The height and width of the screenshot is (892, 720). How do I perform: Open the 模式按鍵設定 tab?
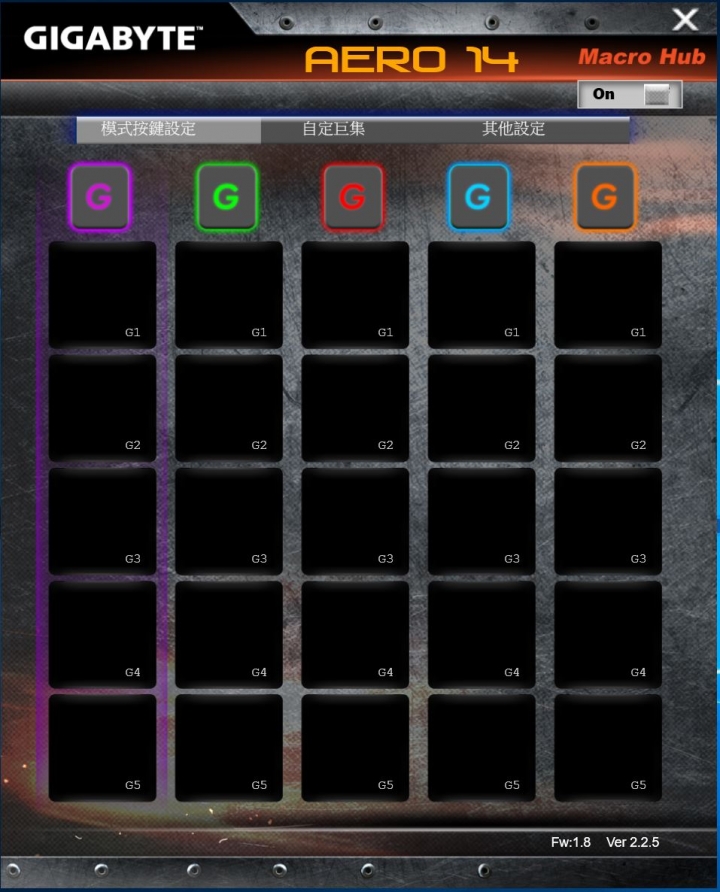point(169,130)
